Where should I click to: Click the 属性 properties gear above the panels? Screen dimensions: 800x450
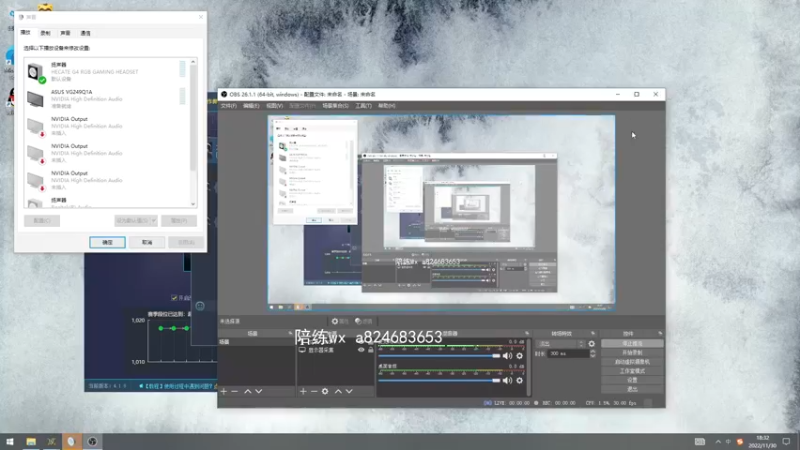pos(340,321)
